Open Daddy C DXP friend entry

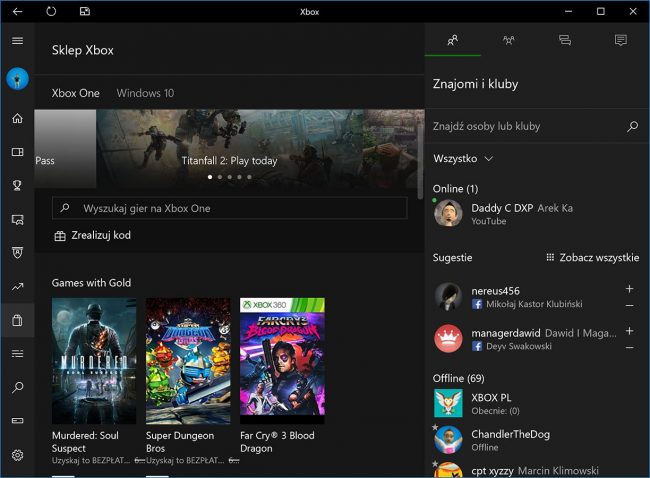click(537, 214)
